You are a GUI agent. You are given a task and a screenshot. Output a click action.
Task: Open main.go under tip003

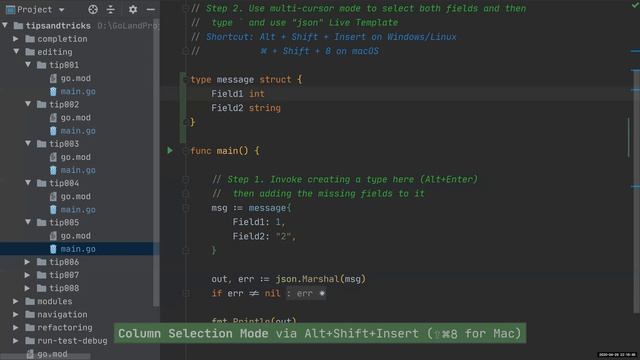click(78, 170)
